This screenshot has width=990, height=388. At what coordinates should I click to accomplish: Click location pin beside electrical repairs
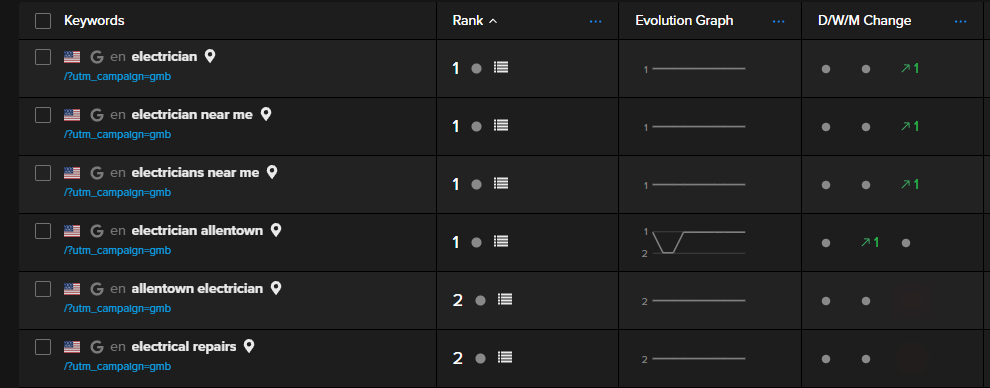[x=249, y=346]
